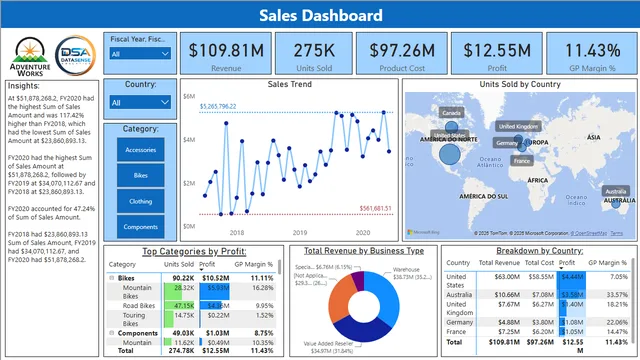640x360 pixels.
Task: Click the Microsoft Bing logo on map
Action: (423, 232)
